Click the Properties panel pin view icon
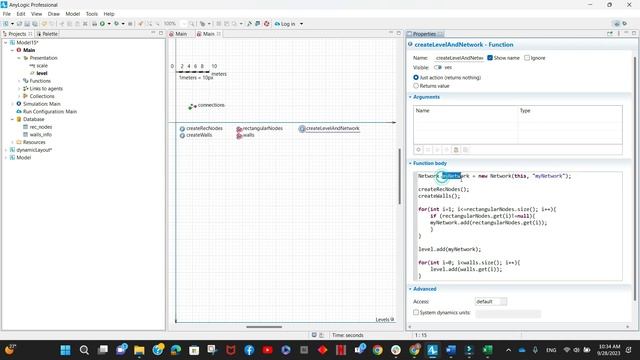The height and width of the screenshot is (360, 640). [x=610, y=34]
